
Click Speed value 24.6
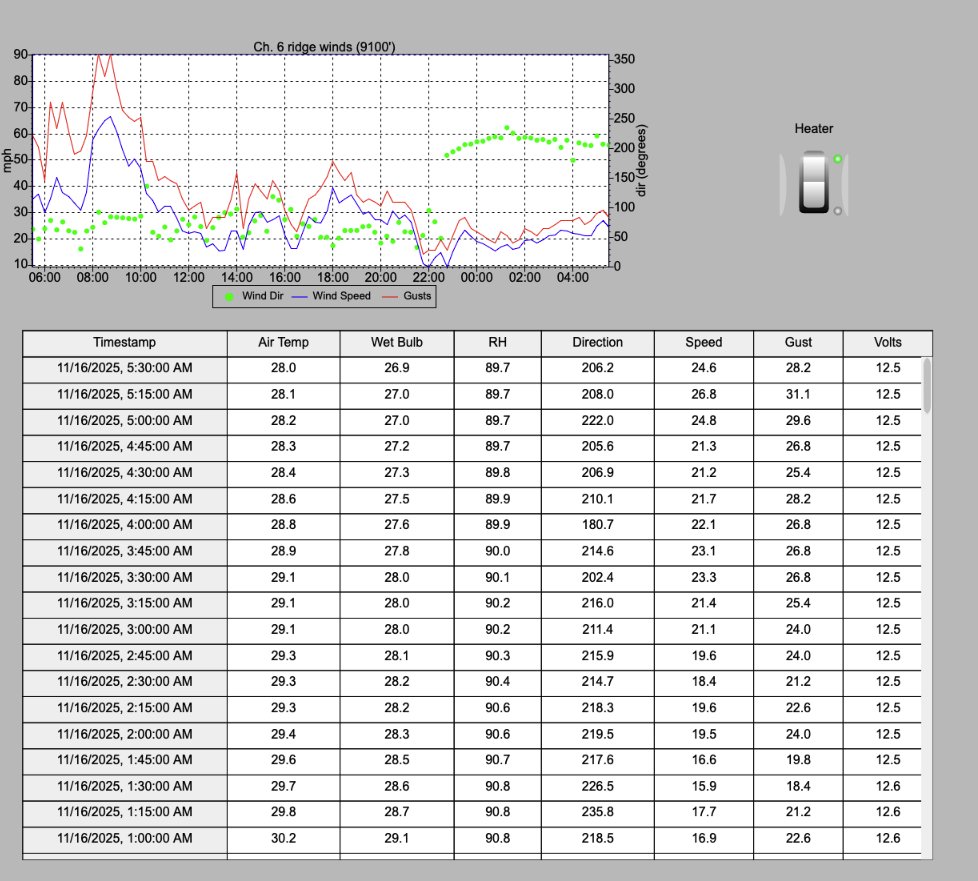tap(704, 368)
